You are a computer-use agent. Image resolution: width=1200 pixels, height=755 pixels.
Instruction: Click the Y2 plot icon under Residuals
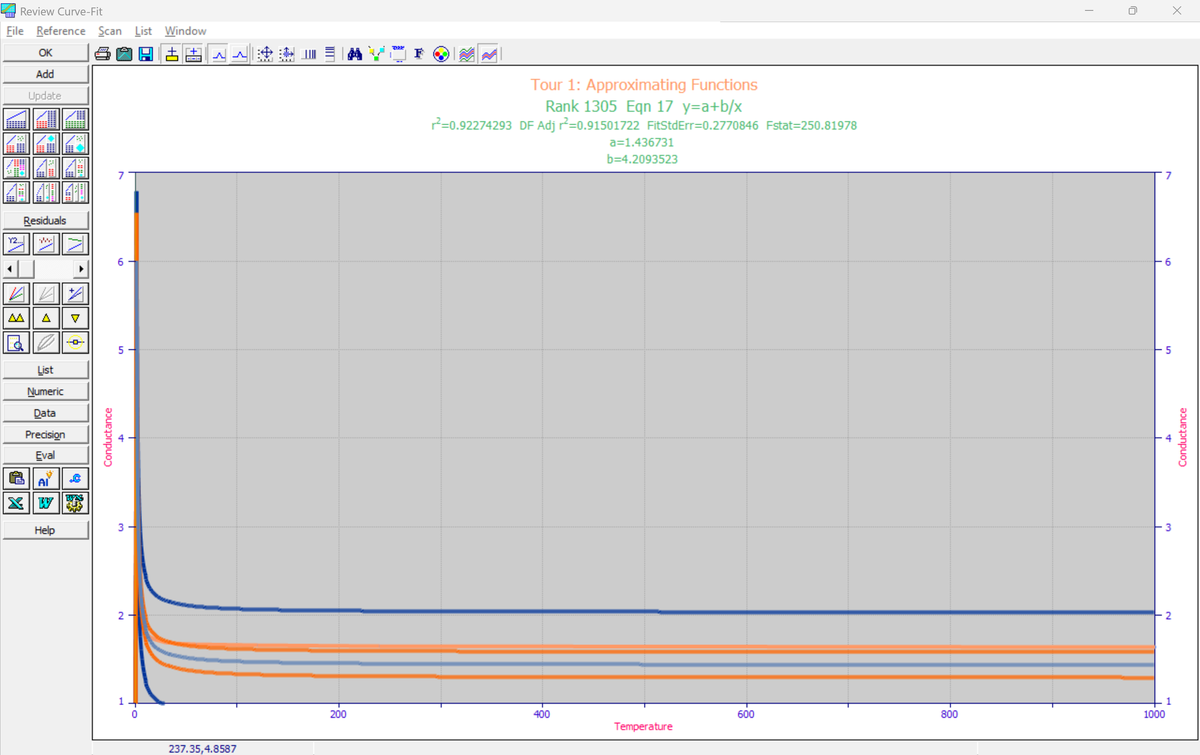tap(16, 243)
